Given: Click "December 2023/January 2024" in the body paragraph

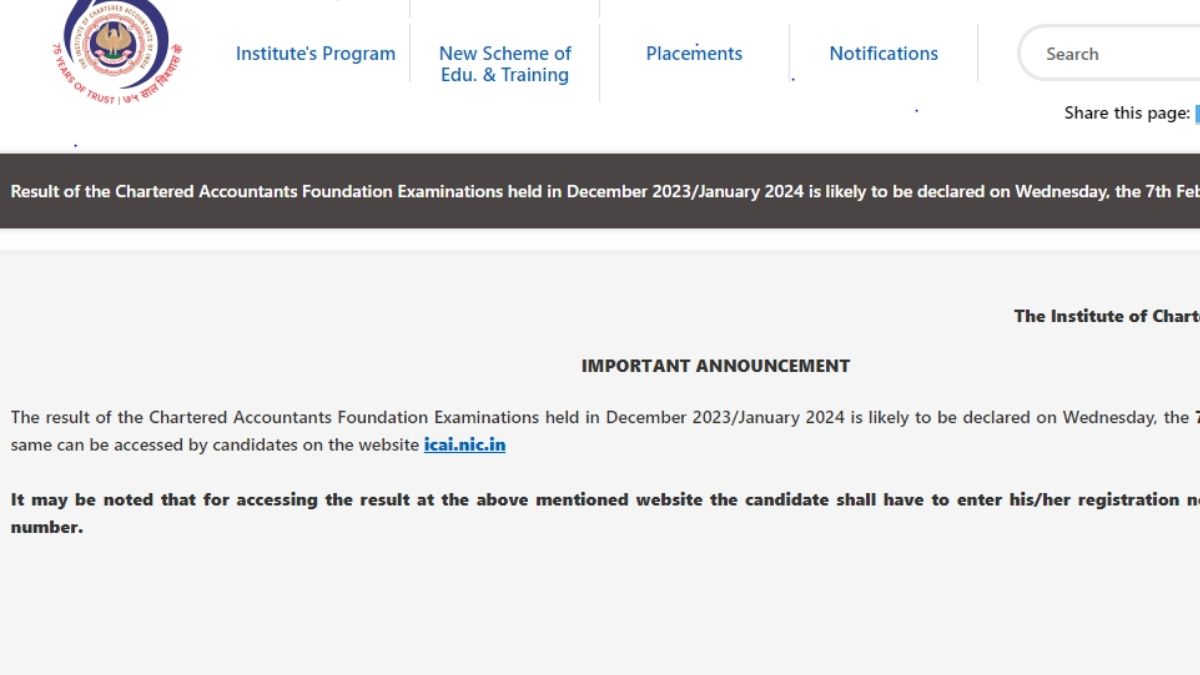Looking at the screenshot, I should coord(724,418).
